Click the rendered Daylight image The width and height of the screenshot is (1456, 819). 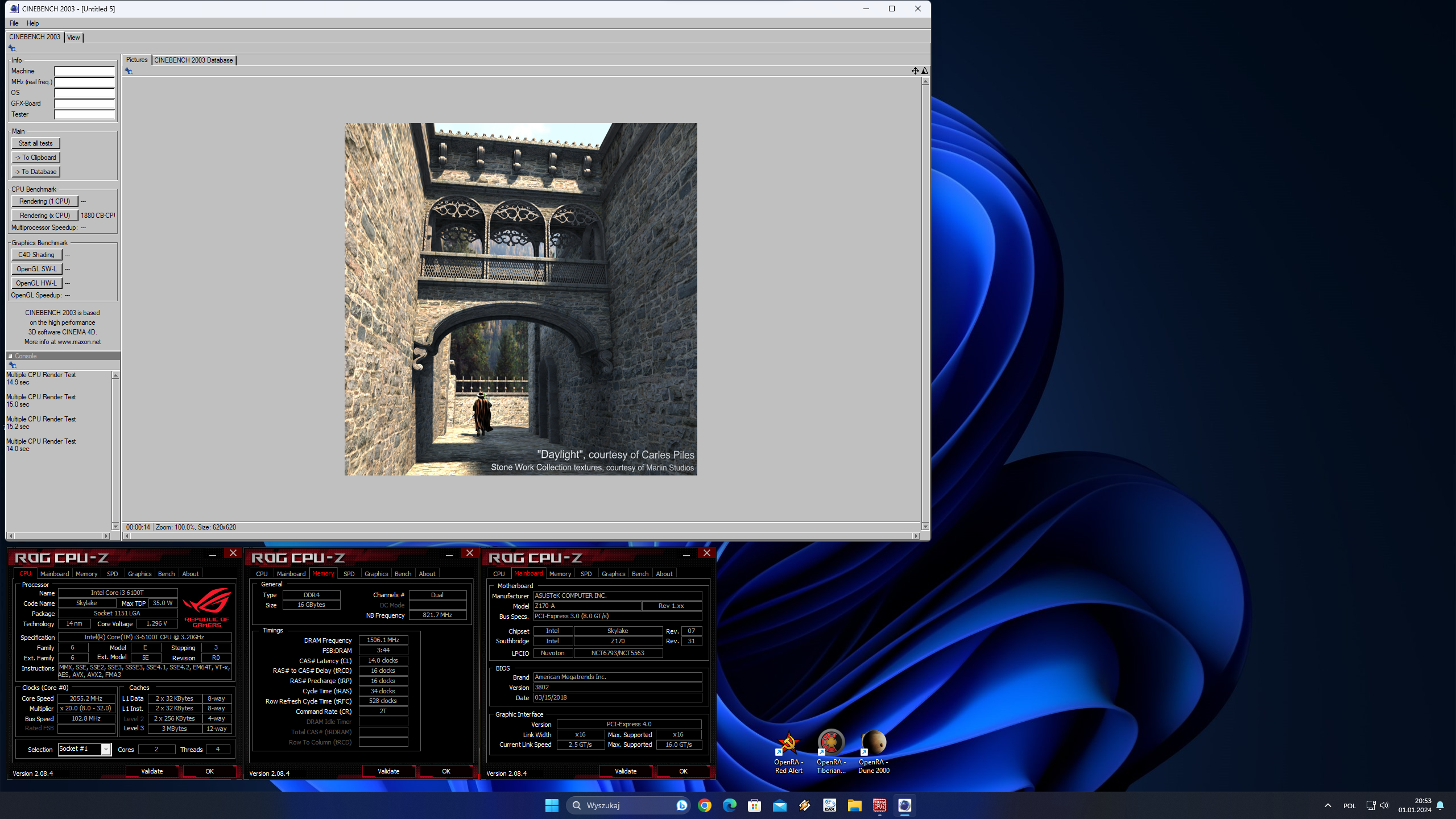520,299
